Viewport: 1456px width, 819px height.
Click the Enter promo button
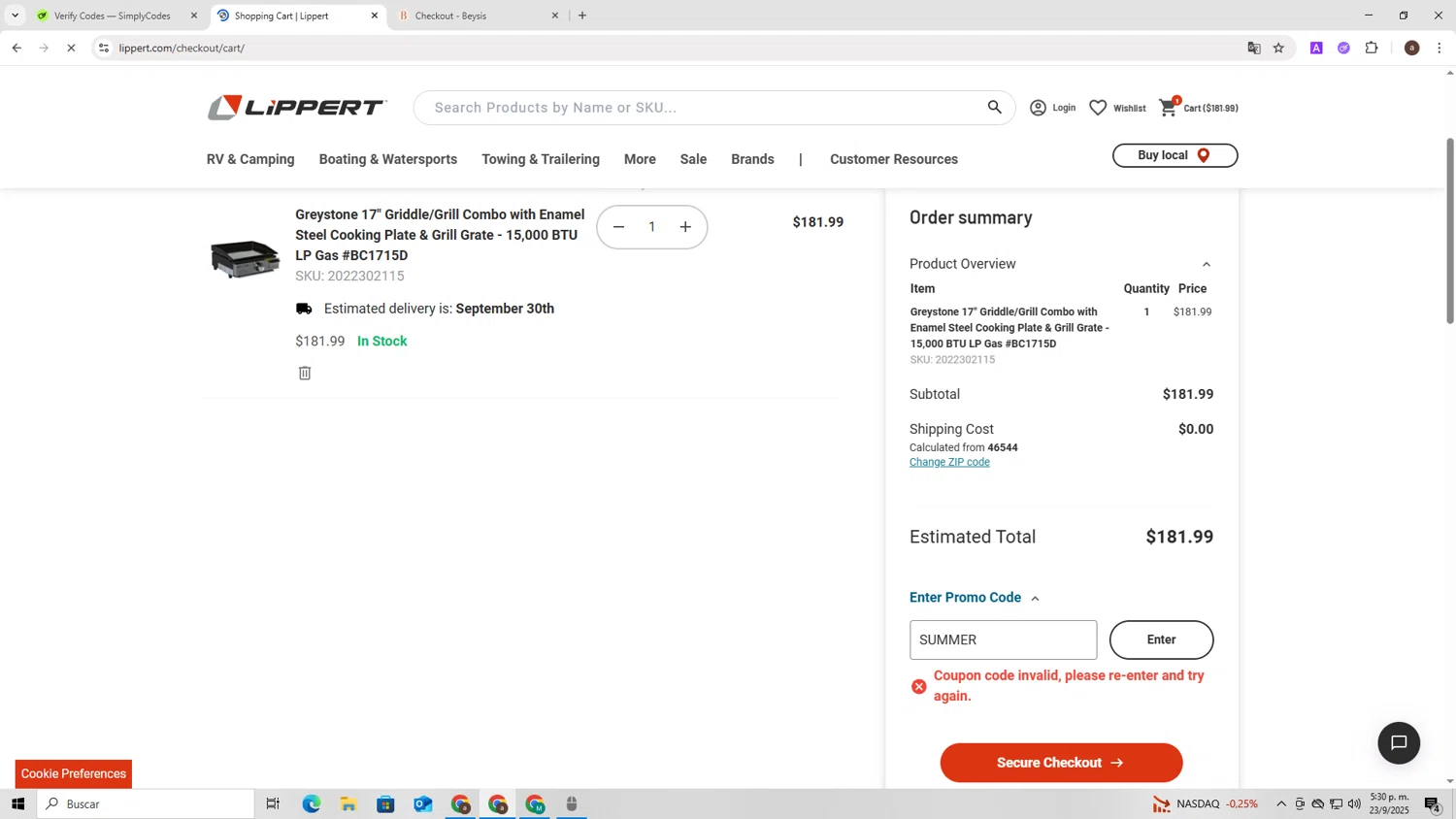point(1161,639)
